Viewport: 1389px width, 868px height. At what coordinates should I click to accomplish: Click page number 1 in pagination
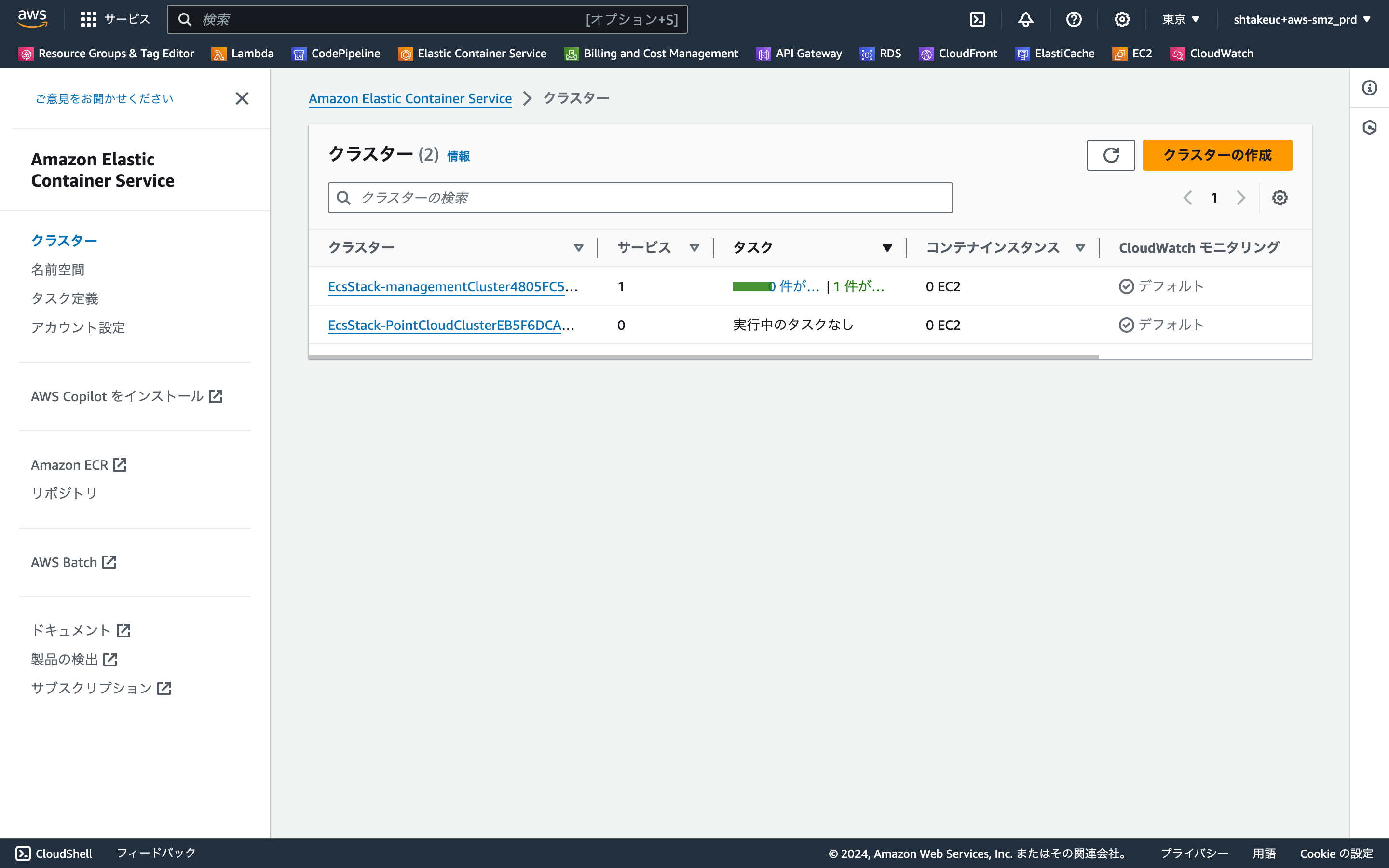1214,198
